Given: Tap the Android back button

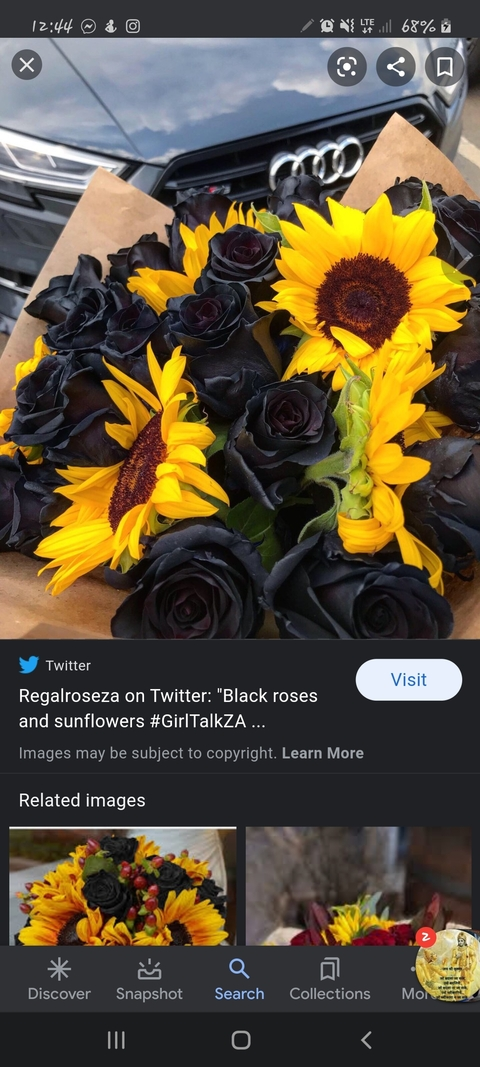Looking at the screenshot, I should (x=366, y=1039).
